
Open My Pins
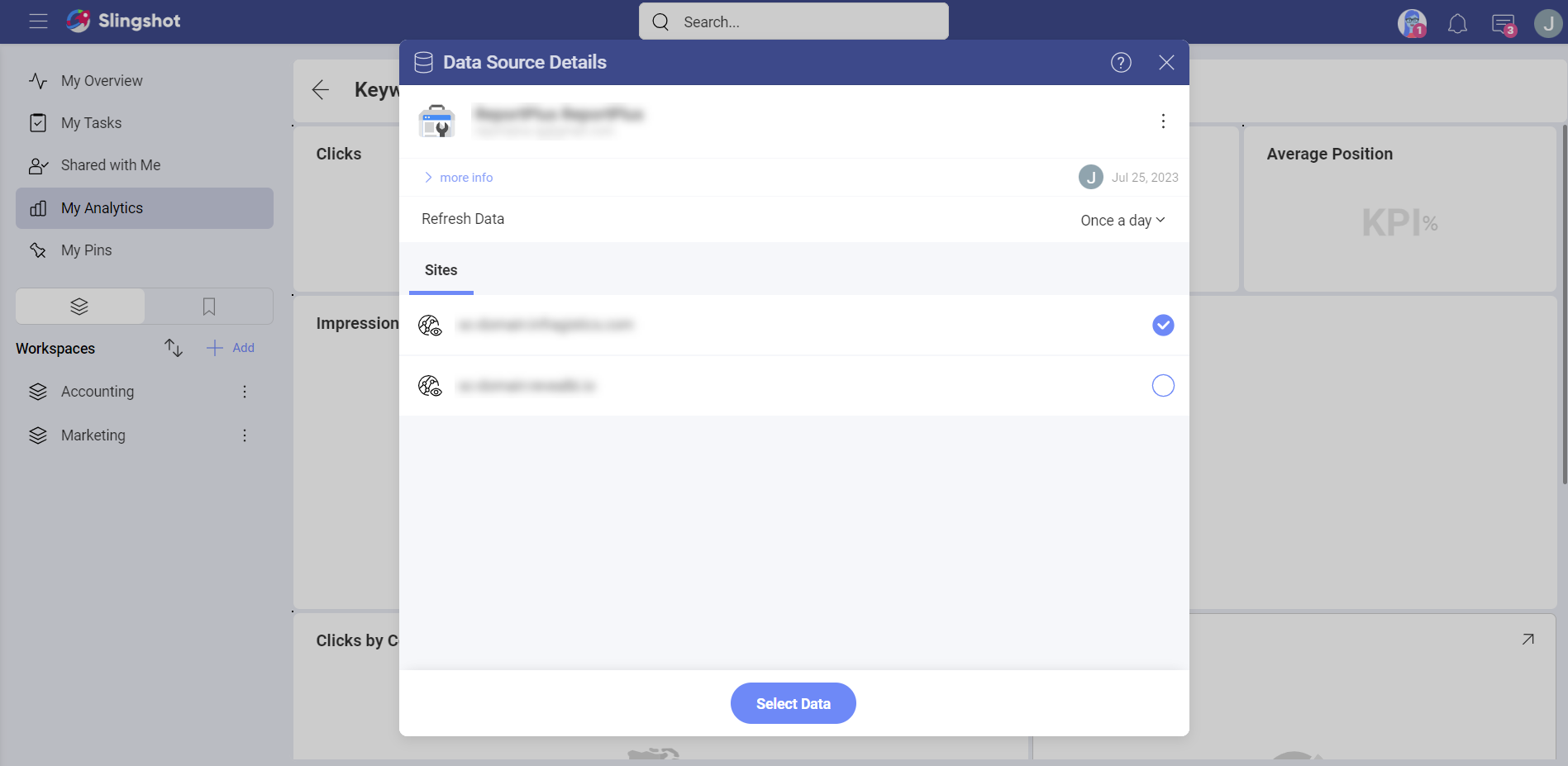tap(145, 250)
